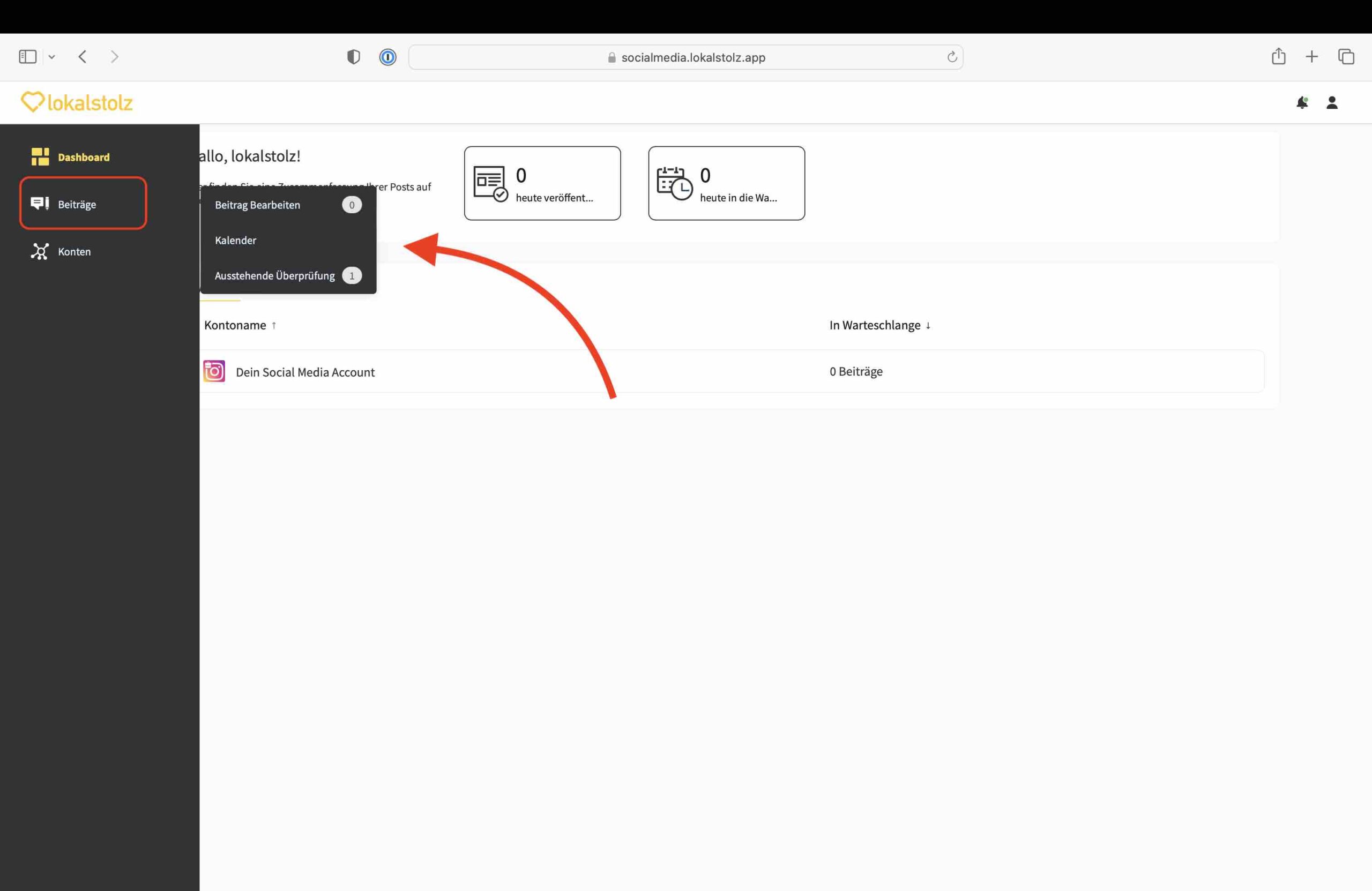Open the user profile icon
The image size is (1372, 891).
pyautogui.click(x=1332, y=102)
